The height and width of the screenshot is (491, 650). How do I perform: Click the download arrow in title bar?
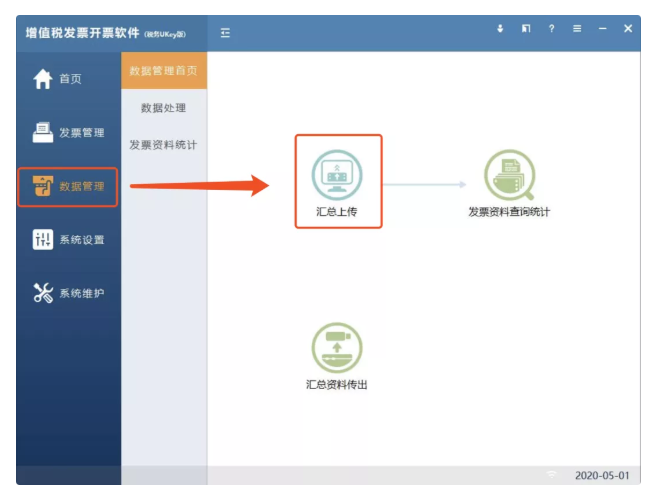(x=500, y=29)
